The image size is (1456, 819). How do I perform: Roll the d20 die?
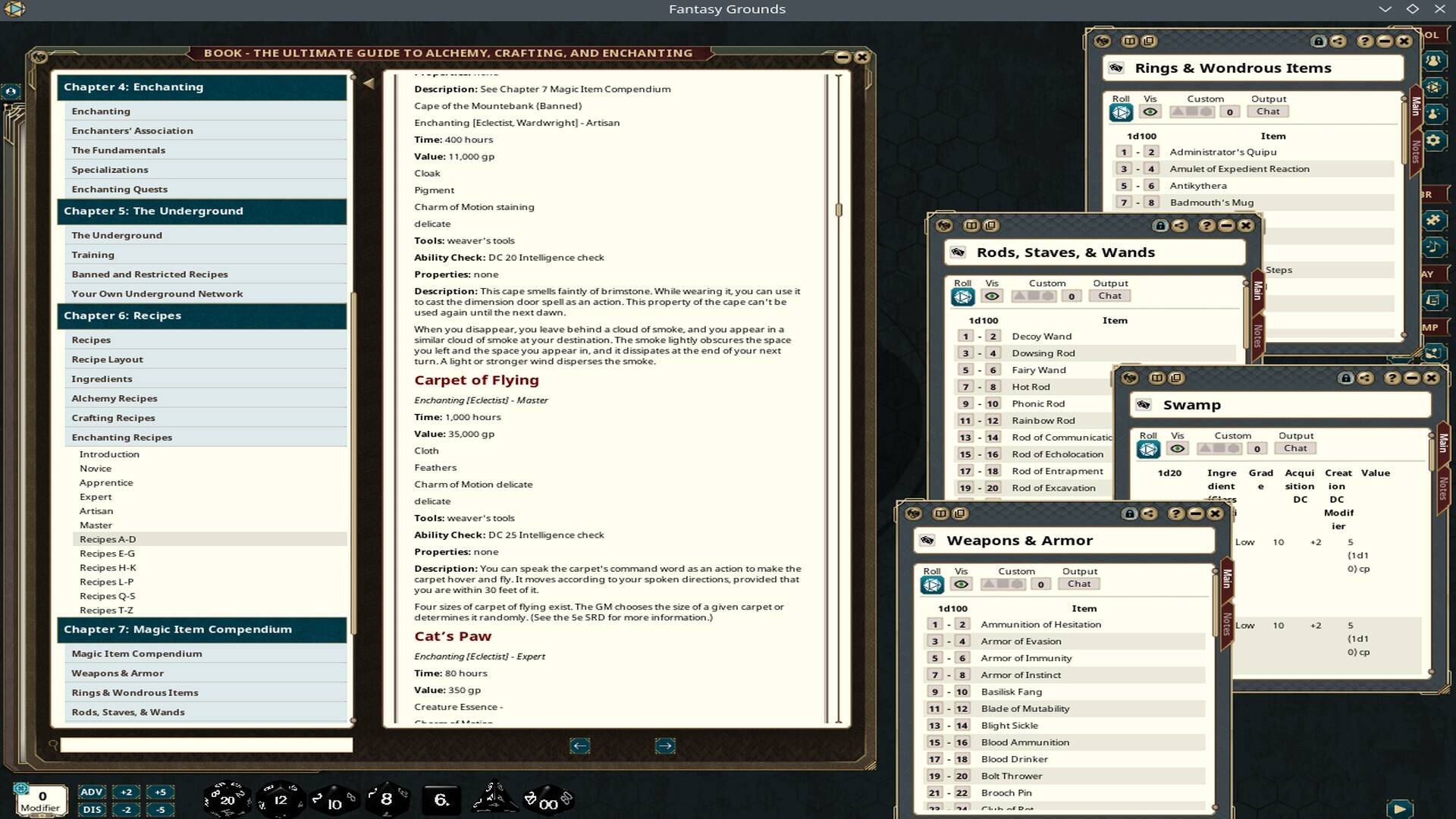pyautogui.click(x=227, y=799)
